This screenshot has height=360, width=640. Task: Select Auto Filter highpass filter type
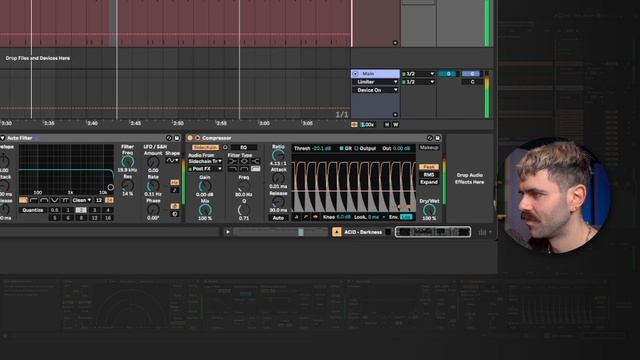click(x=34, y=200)
